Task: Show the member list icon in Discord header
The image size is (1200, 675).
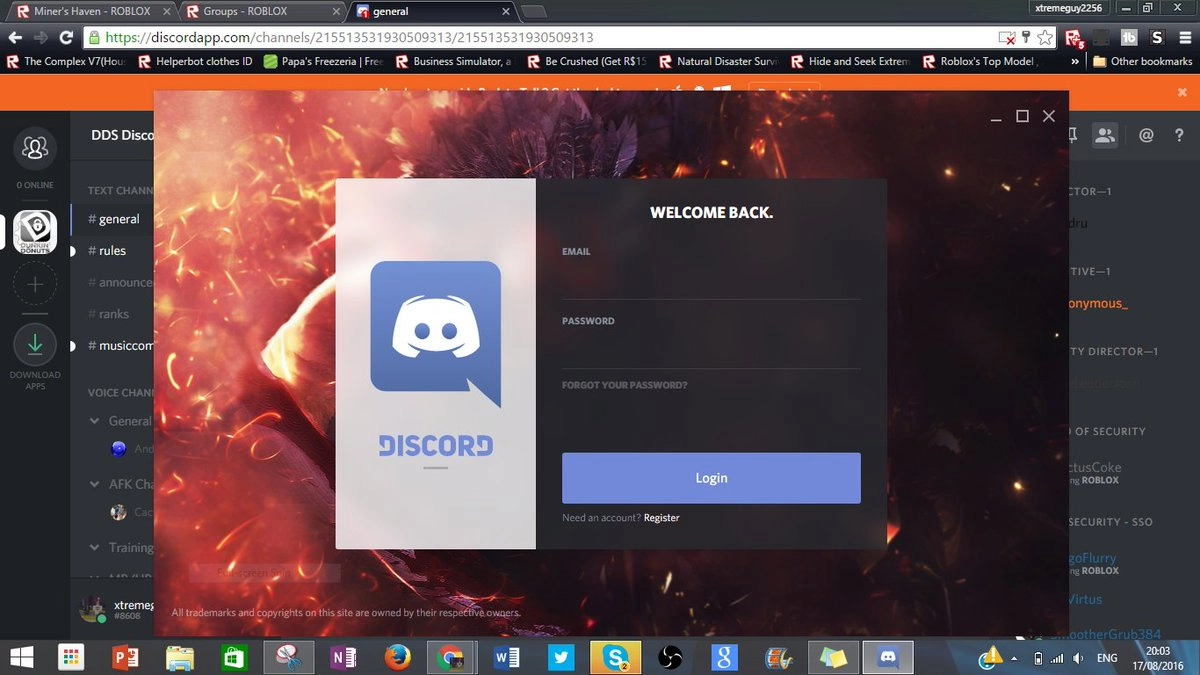Action: pos(1105,135)
